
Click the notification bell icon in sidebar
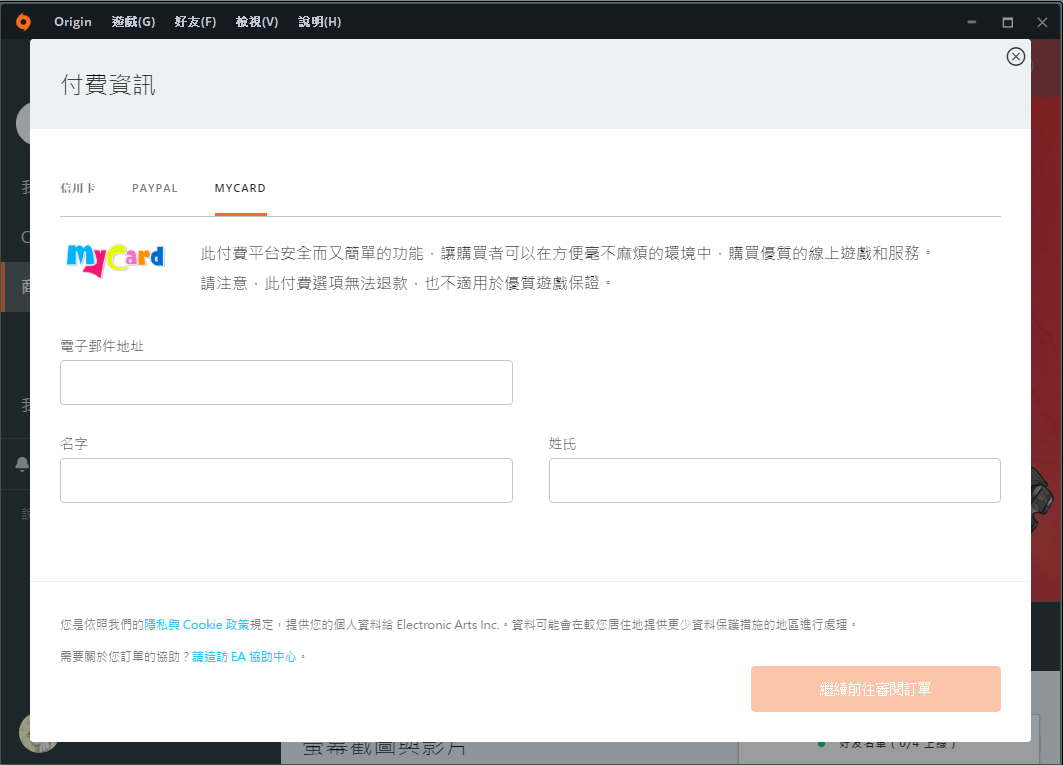coord(22,464)
